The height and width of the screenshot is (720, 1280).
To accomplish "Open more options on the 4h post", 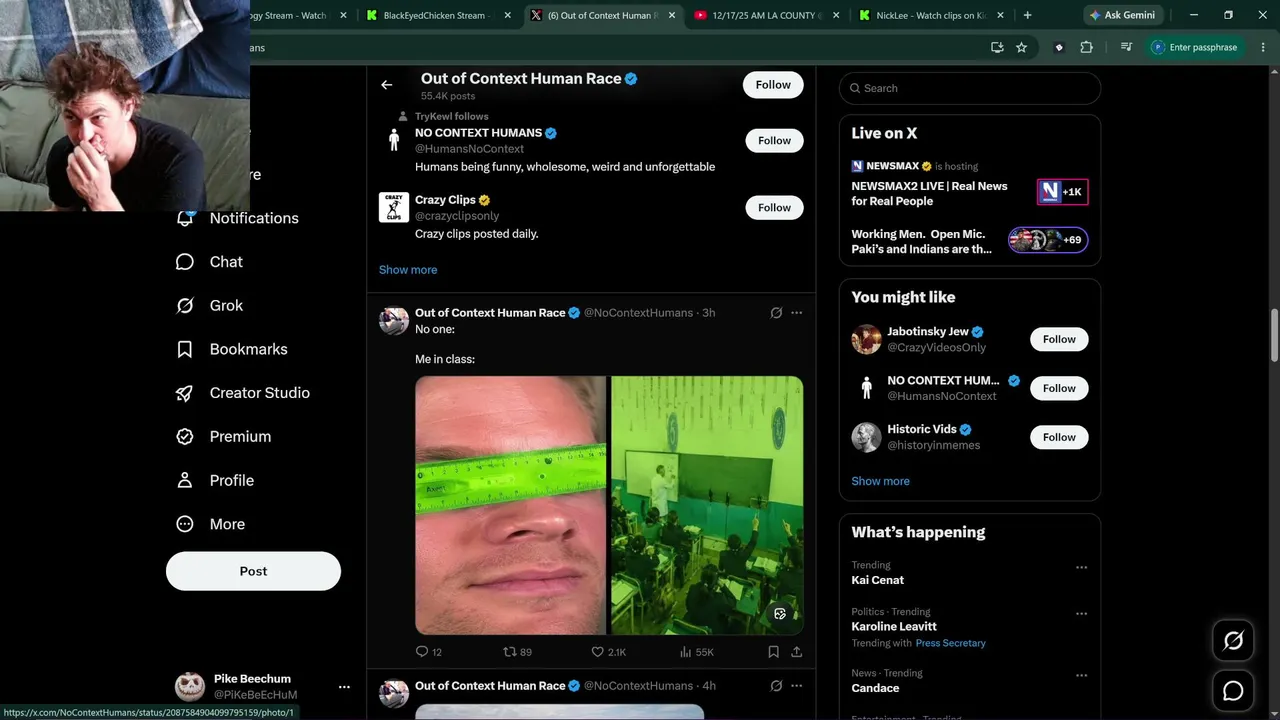I will (x=797, y=686).
